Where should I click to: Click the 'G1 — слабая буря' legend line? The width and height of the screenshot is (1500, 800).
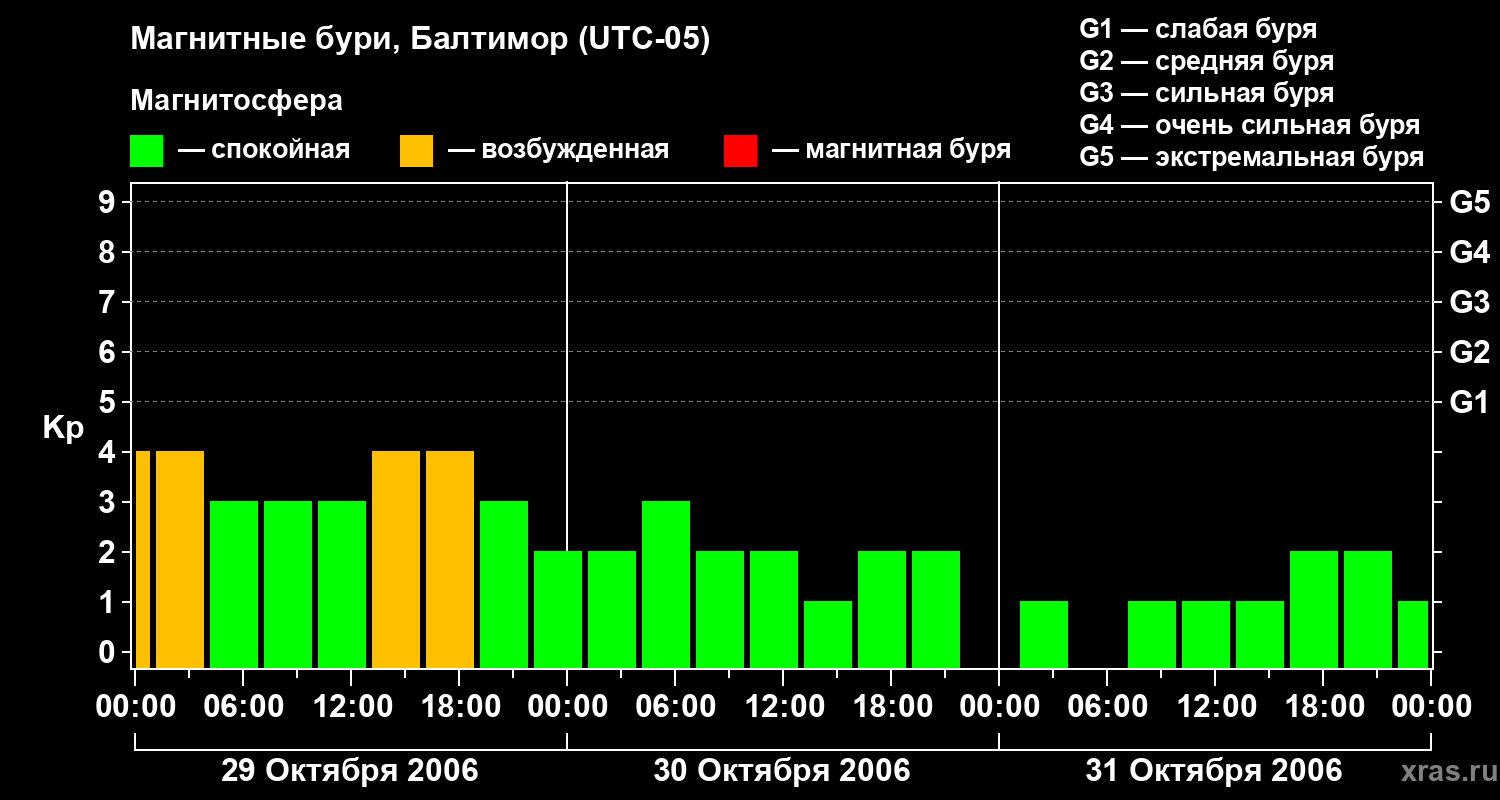1198,29
